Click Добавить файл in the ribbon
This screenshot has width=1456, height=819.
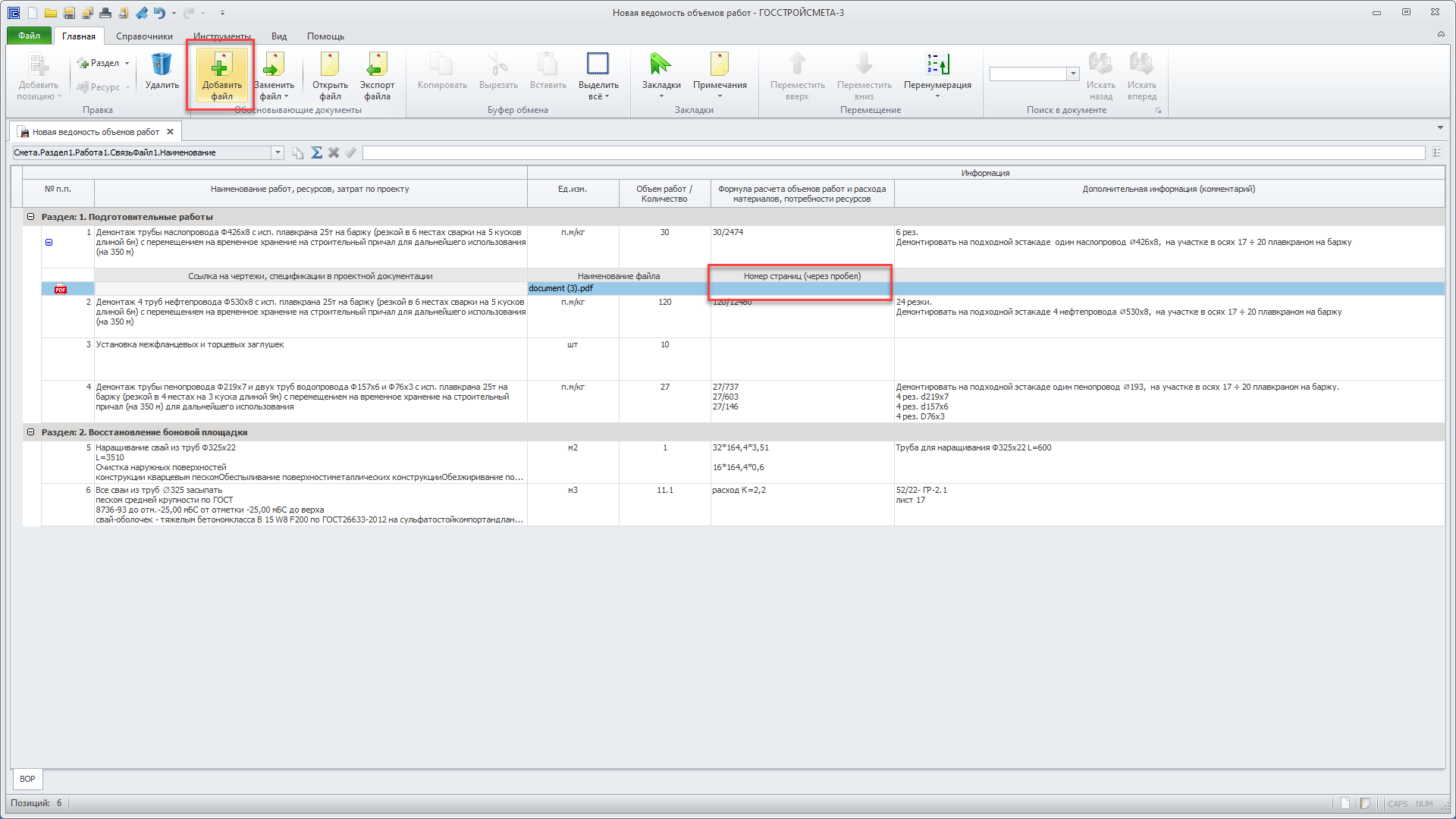[221, 76]
